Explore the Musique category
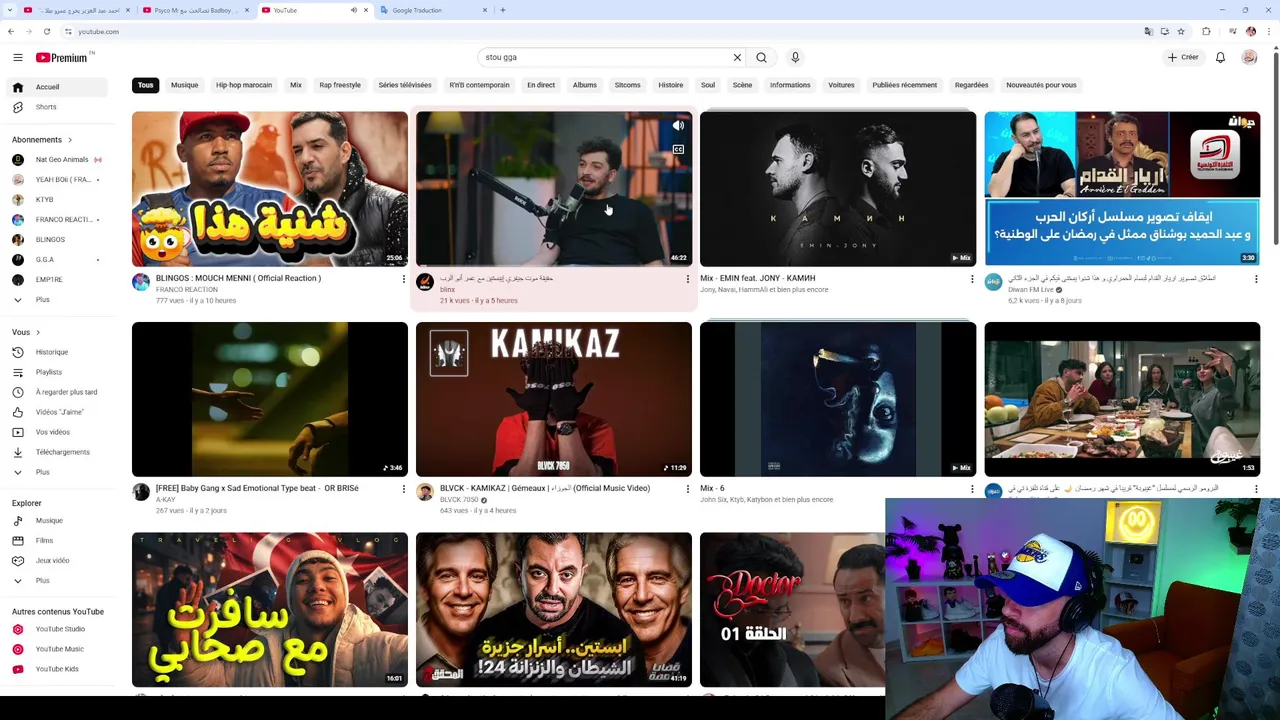This screenshot has height=720, width=1280. pos(56,520)
